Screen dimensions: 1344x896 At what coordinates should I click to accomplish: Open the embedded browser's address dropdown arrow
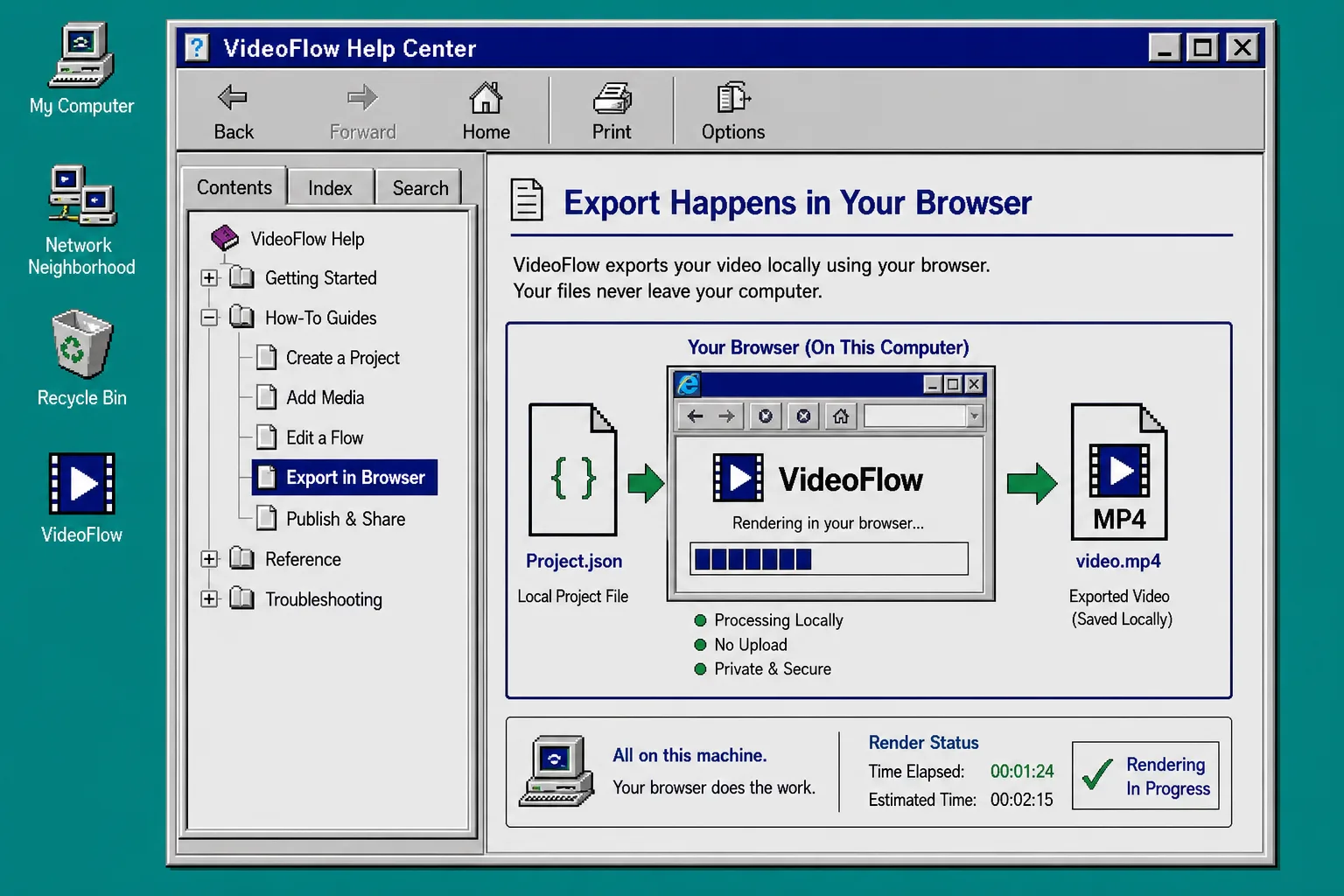coord(974,416)
